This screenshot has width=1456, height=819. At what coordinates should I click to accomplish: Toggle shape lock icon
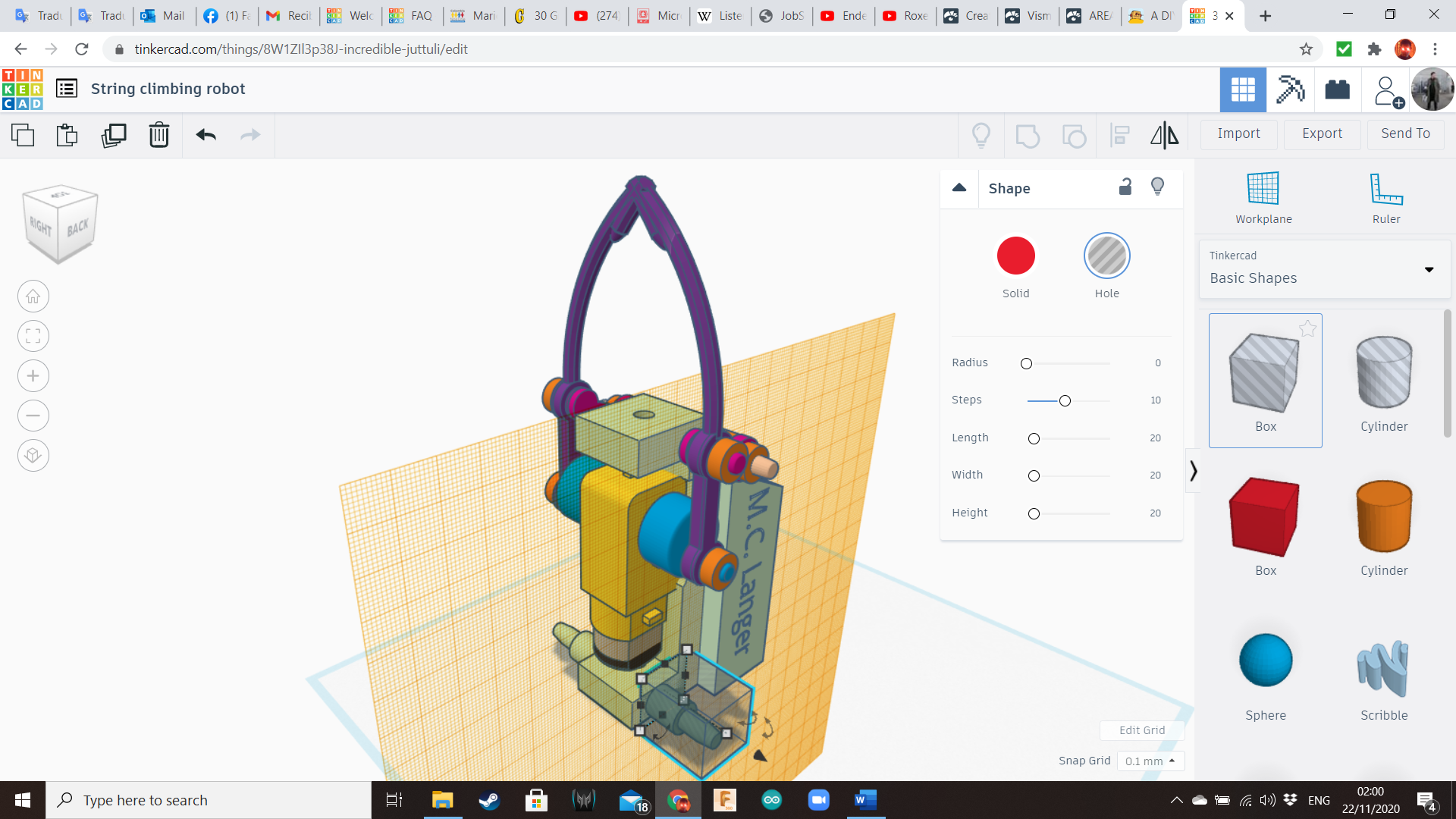(1125, 187)
